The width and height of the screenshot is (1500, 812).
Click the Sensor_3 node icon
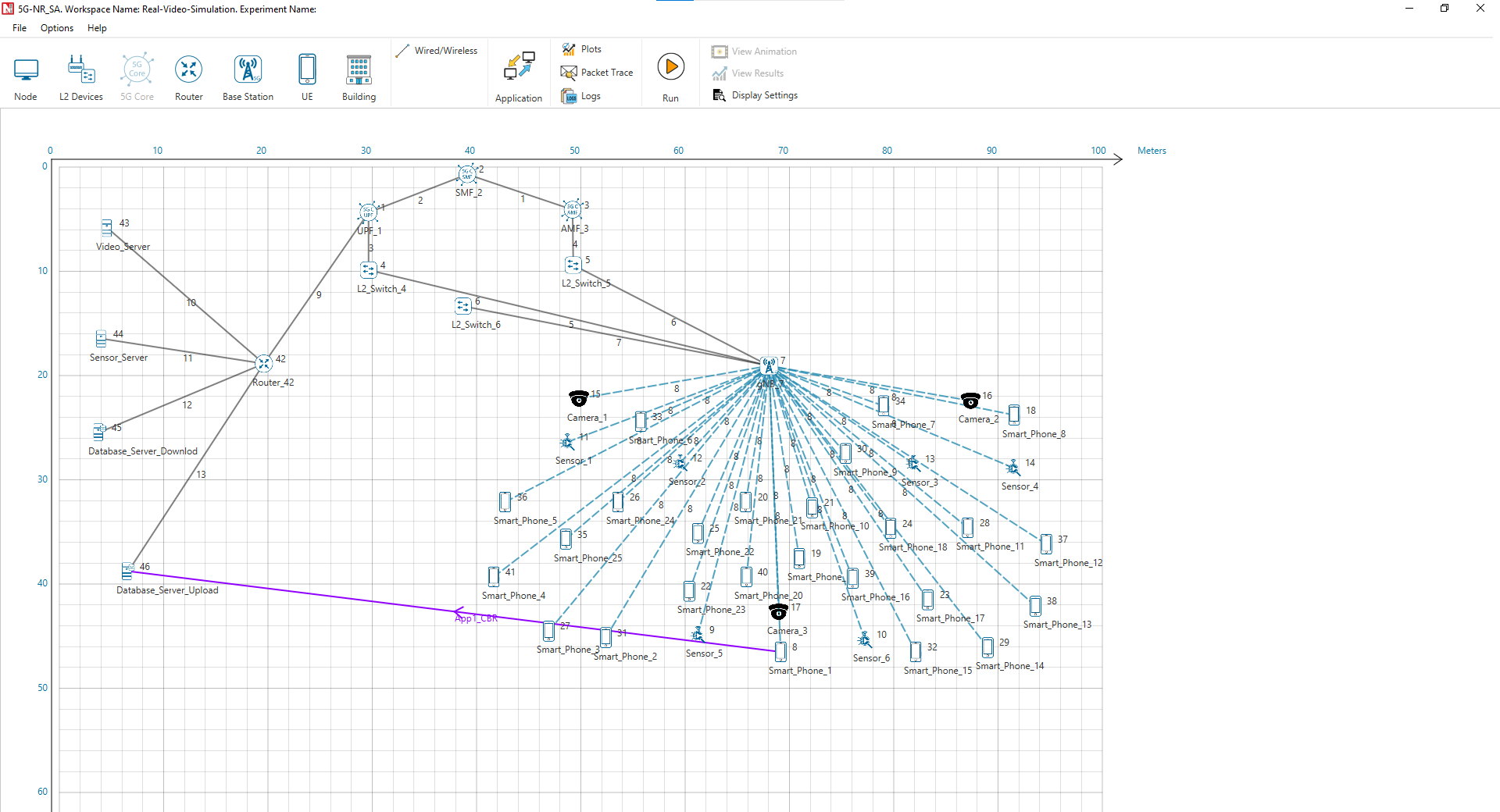tap(913, 464)
